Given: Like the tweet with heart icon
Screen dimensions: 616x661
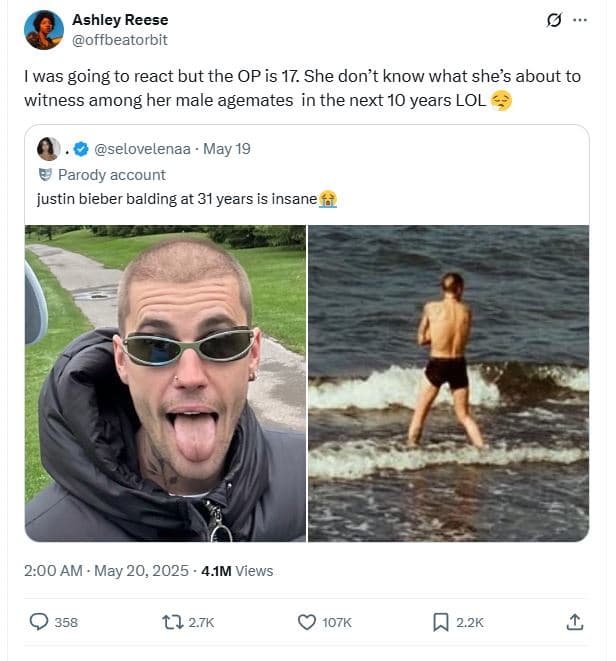Looking at the screenshot, I should (308, 622).
